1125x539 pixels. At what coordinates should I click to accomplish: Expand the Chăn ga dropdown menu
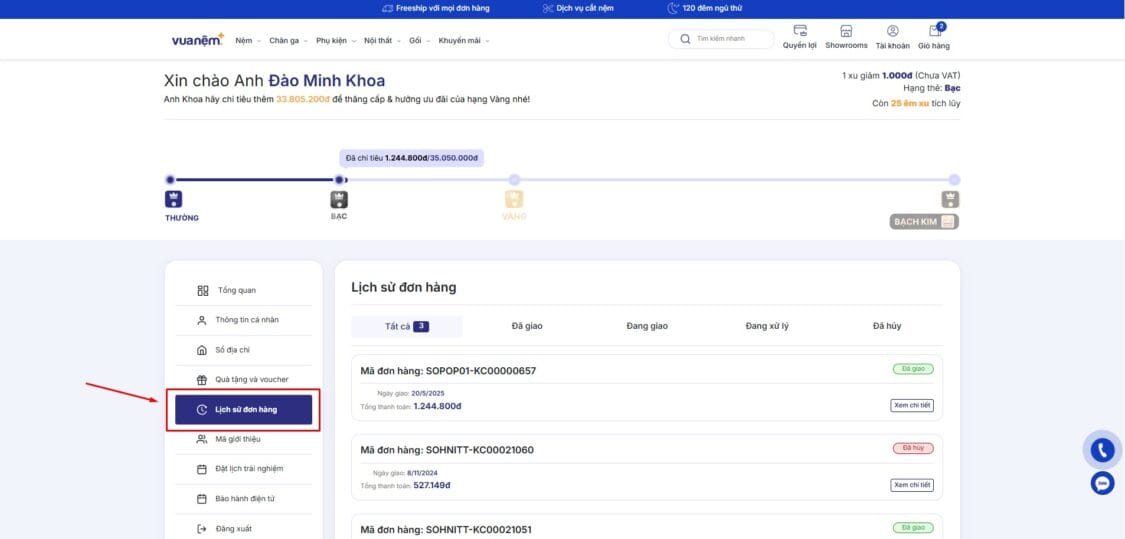coord(288,41)
